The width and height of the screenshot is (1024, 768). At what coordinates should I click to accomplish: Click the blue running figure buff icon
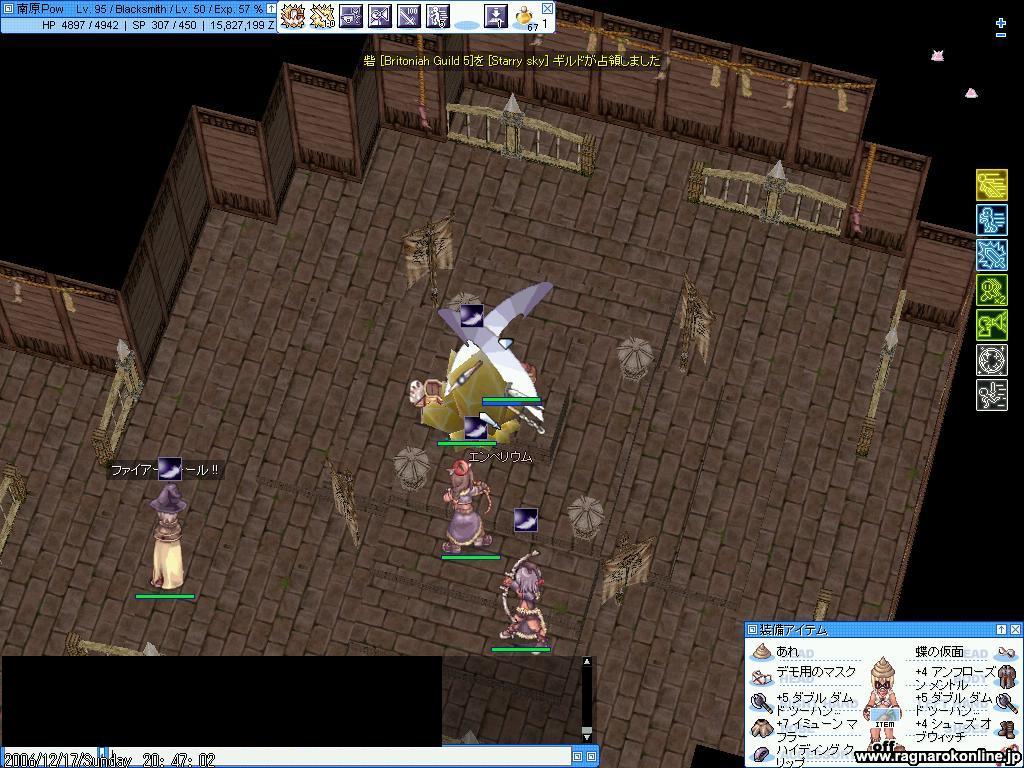coord(991,220)
